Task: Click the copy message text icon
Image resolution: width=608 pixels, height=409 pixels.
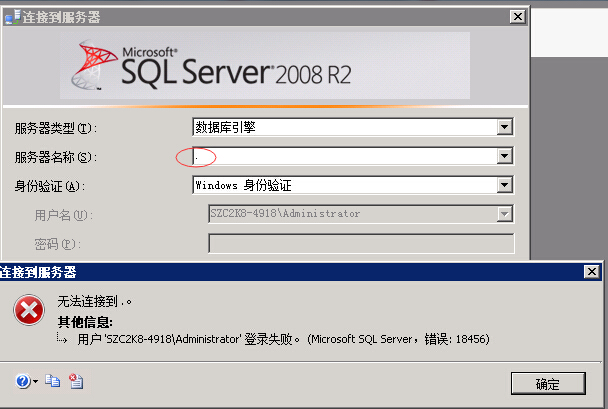Action: point(54,380)
